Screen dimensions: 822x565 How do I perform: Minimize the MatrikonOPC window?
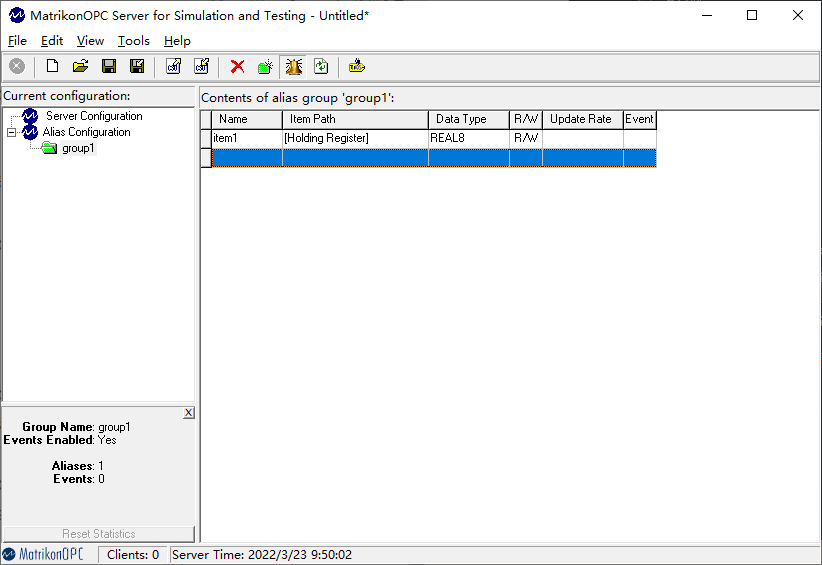[707, 16]
